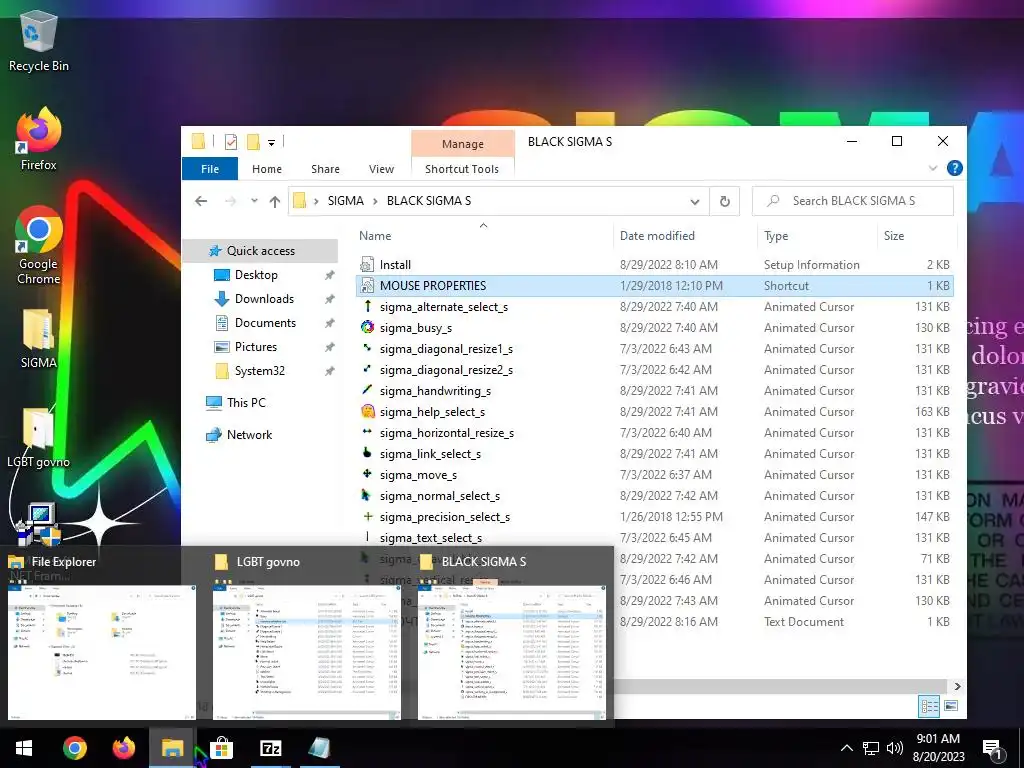Open the Google Chrome desktop shortcut
The image size is (1024, 768).
point(39,246)
